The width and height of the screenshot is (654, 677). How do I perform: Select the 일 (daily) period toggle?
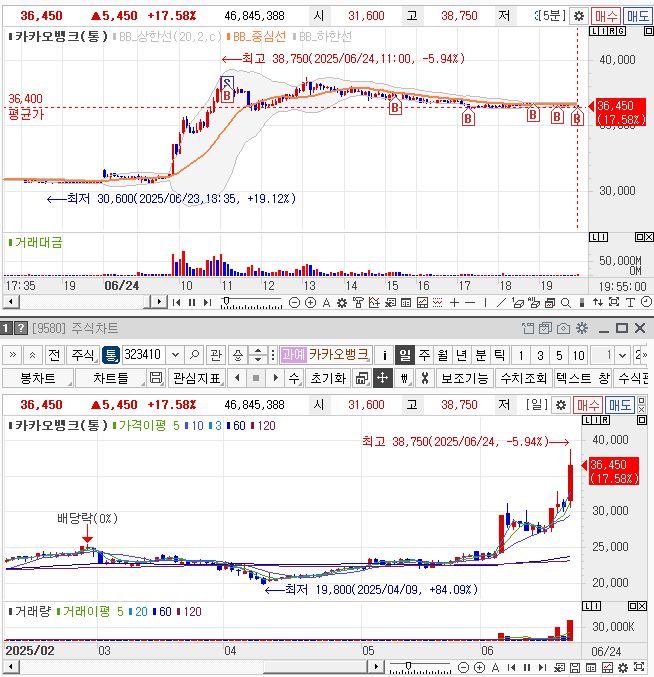point(405,355)
